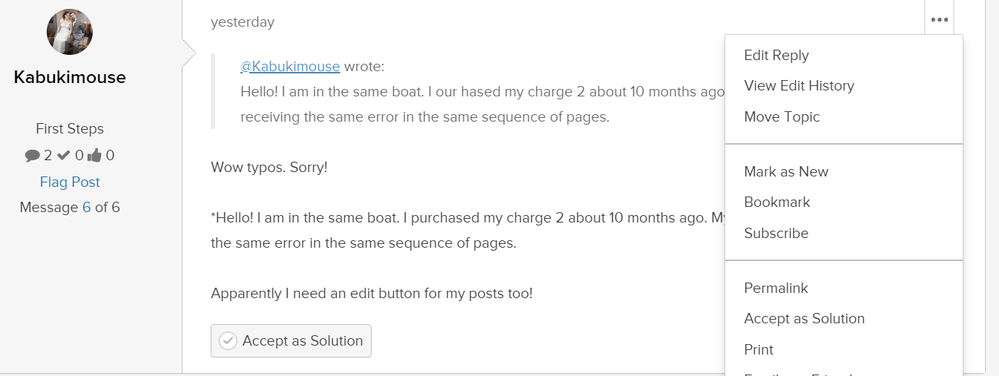Screen dimensions: 999x376
Task: Click the thumbs-up kudos icon
Action: coord(94,155)
